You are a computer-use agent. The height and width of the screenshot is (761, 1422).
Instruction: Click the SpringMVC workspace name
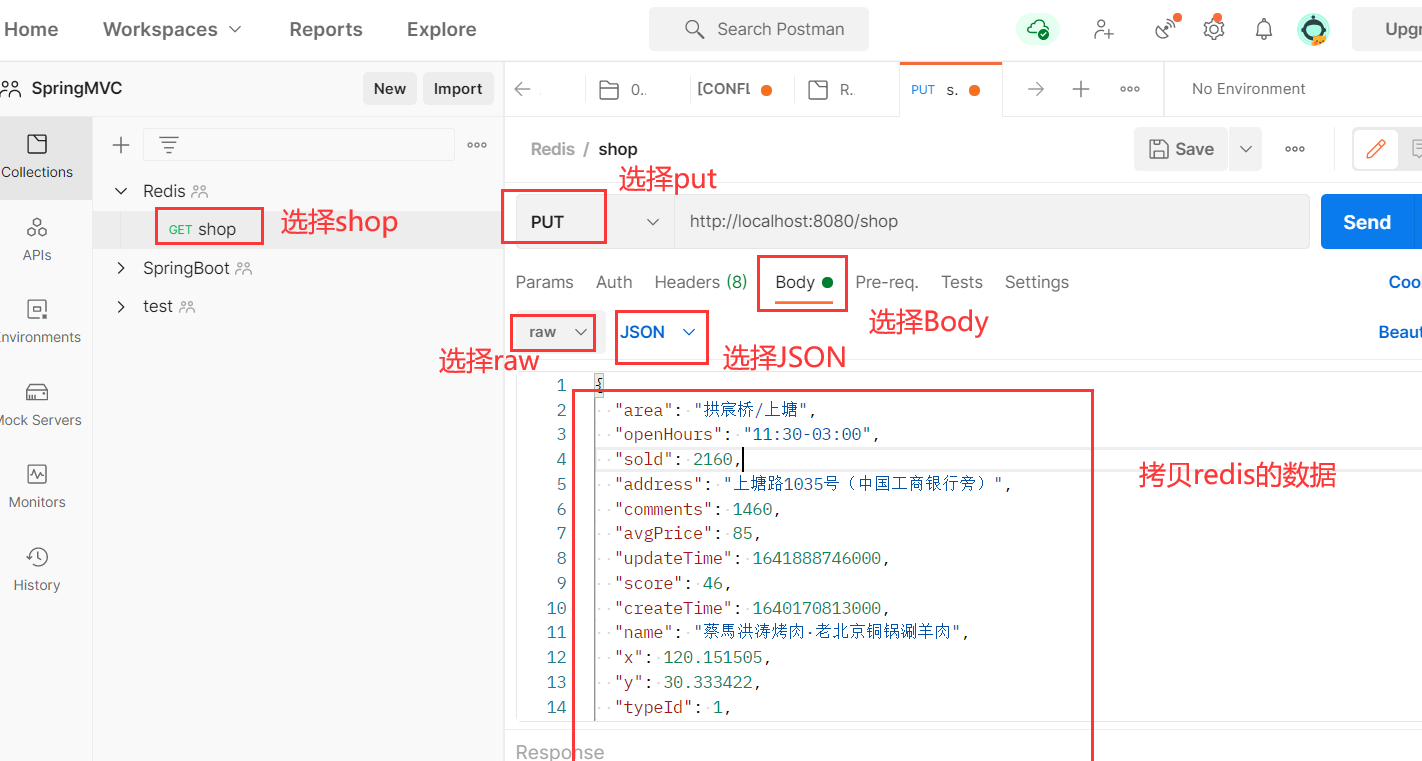point(77,88)
